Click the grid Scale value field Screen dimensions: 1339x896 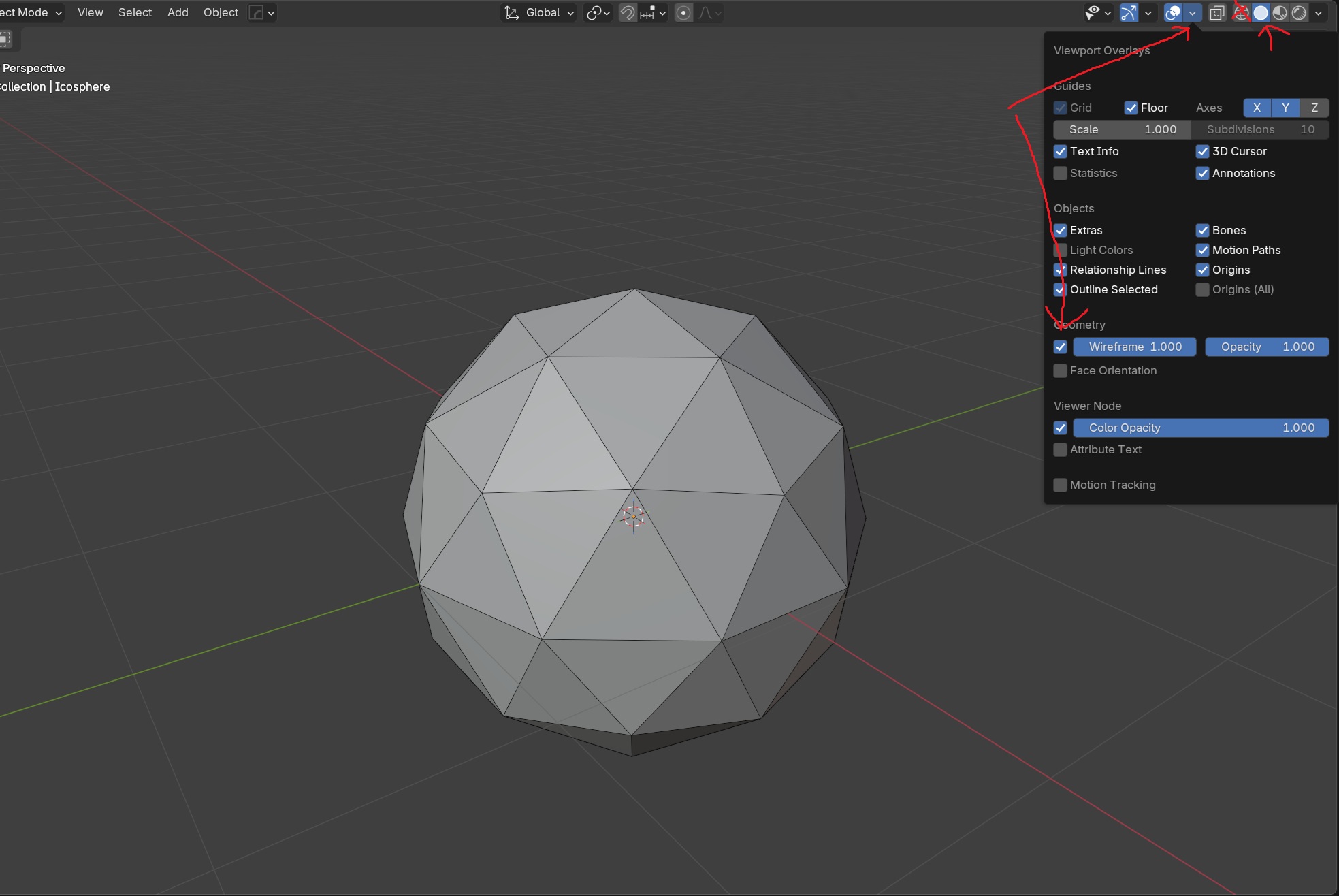(1121, 129)
